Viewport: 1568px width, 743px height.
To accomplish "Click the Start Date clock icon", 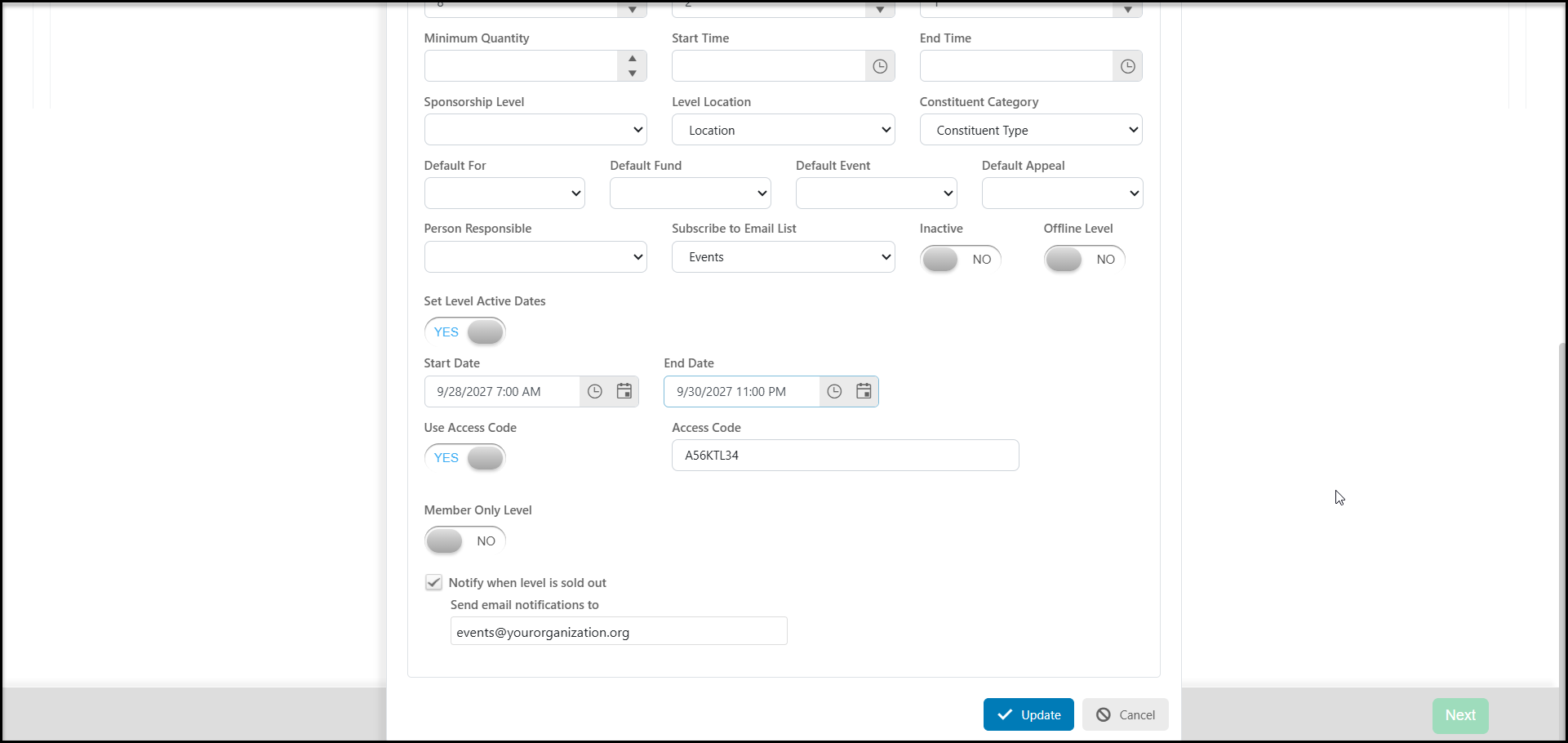I will coord(595,392).
